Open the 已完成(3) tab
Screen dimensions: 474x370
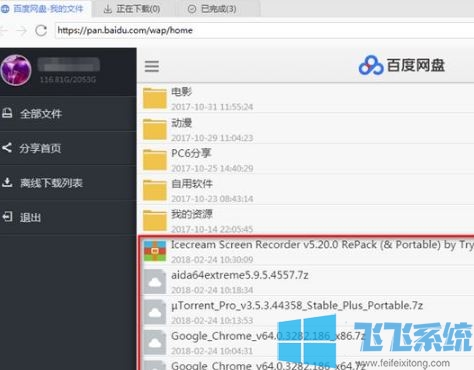click(x=212, y=9)
